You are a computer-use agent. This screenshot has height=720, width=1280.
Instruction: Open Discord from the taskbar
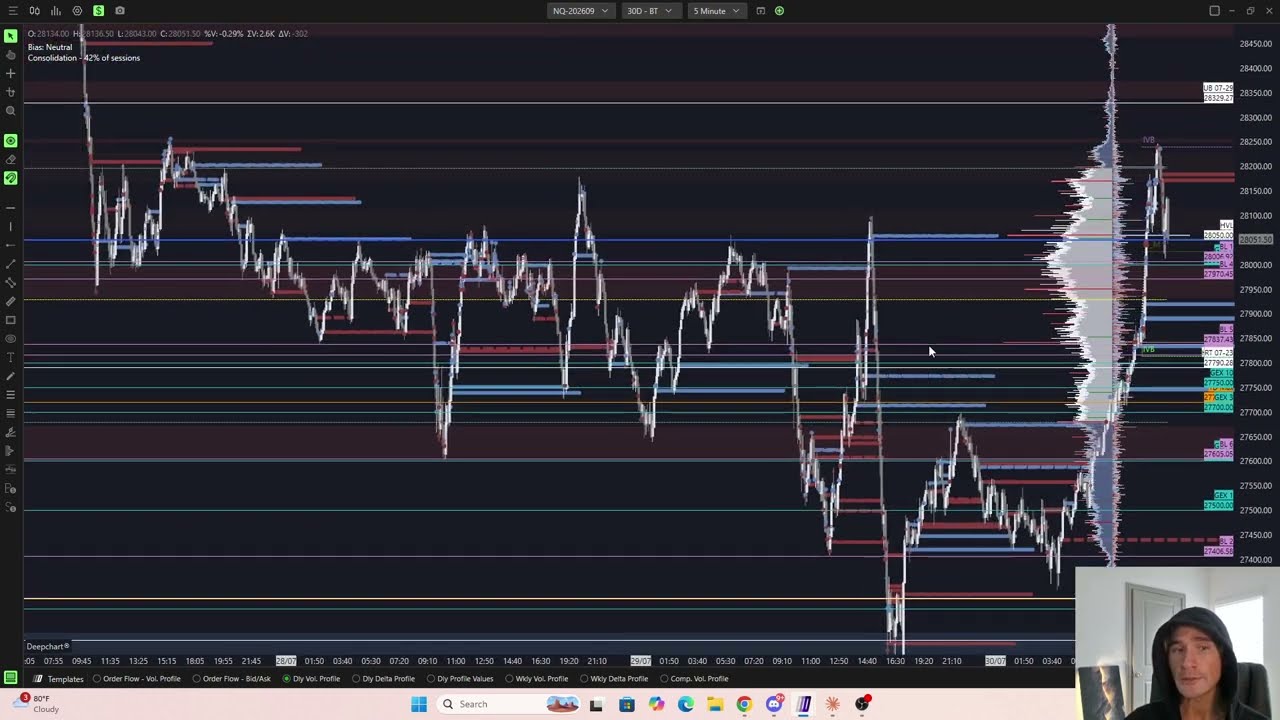point(773,704)
